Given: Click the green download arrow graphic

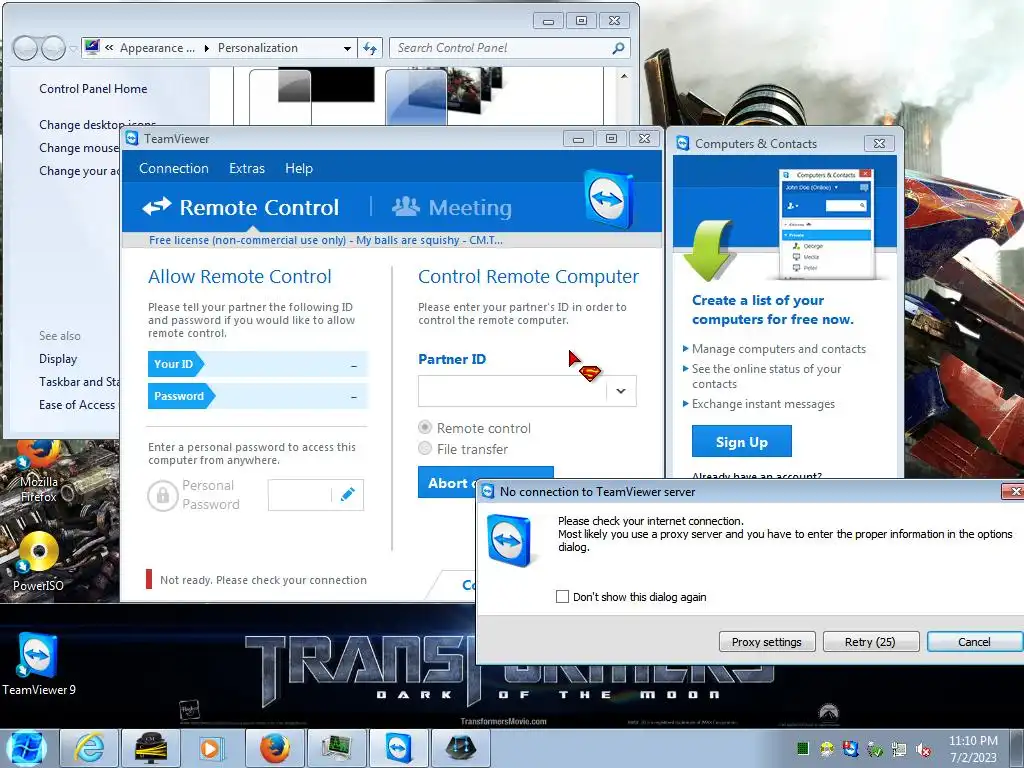Looking at the screenshot, I should tap(709, 250).
